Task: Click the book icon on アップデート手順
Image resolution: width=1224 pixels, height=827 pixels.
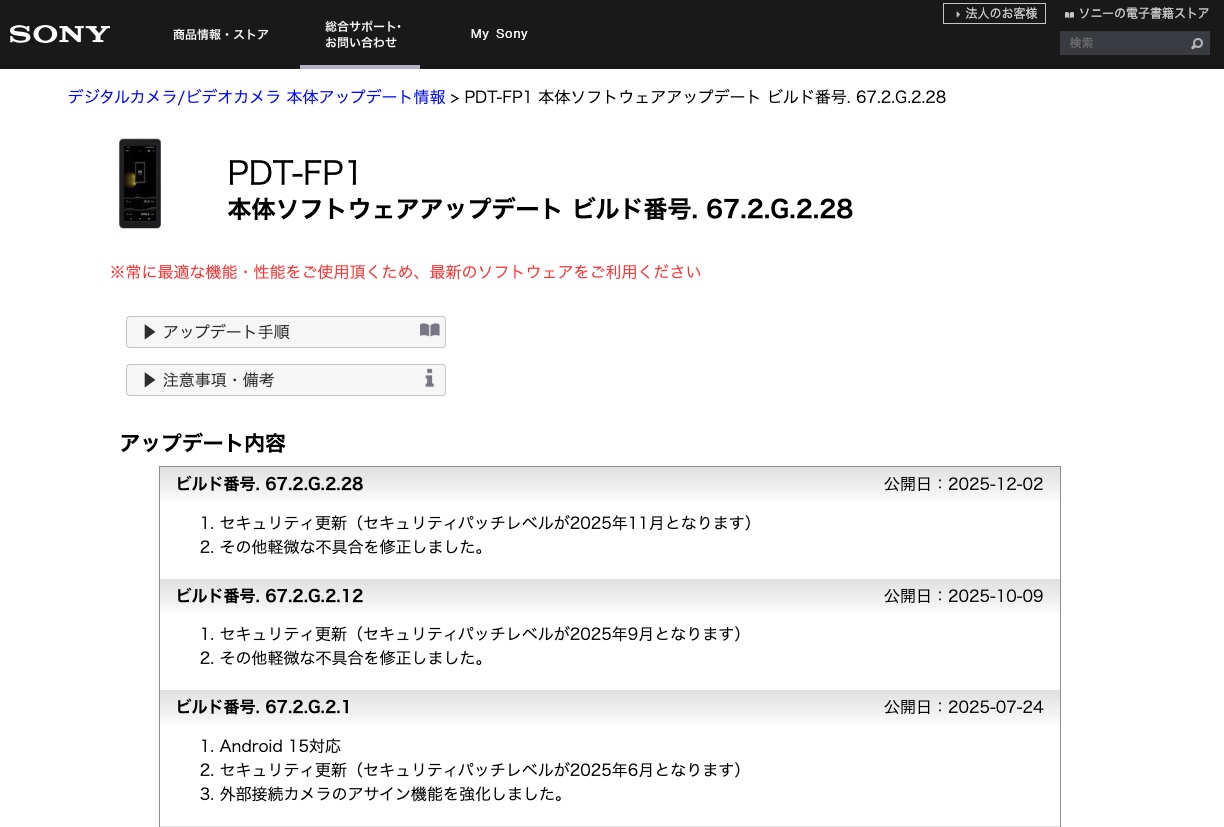Action: [429, 331]
